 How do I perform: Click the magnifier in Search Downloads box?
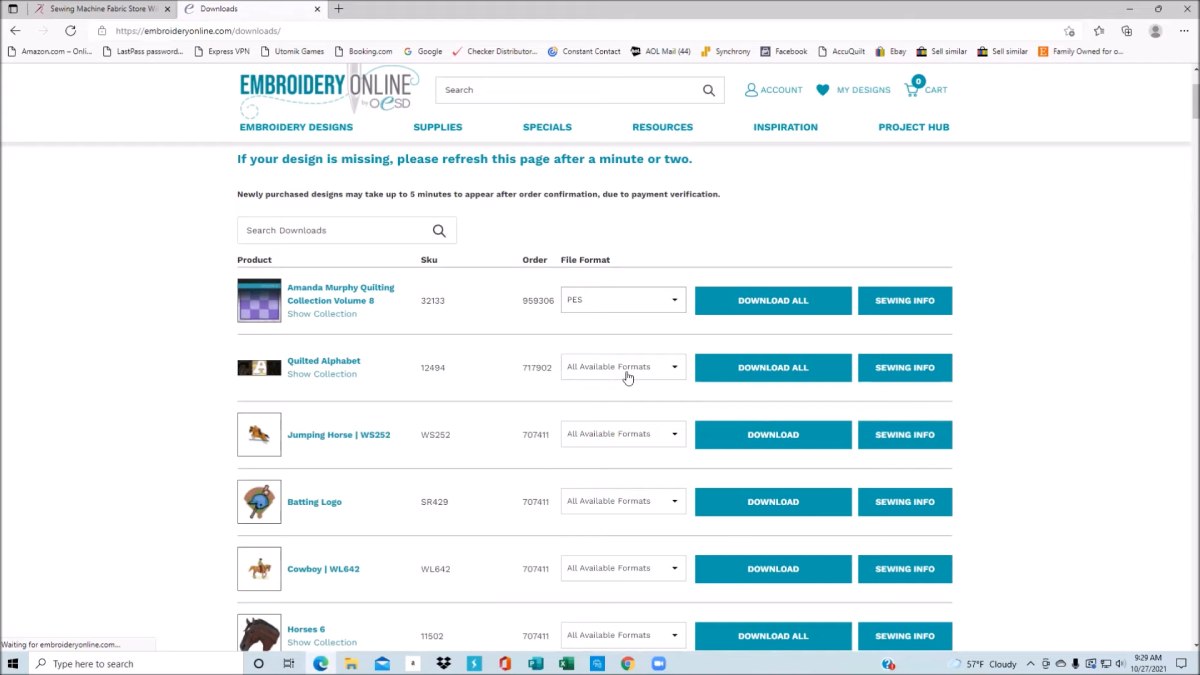[x=439, y=231]
